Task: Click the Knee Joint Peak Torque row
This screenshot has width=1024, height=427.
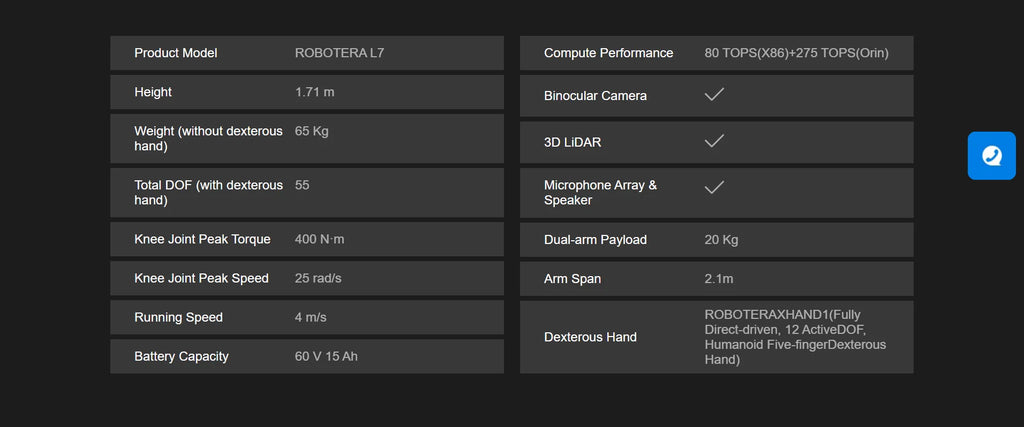Action: (x=307, y=239)
